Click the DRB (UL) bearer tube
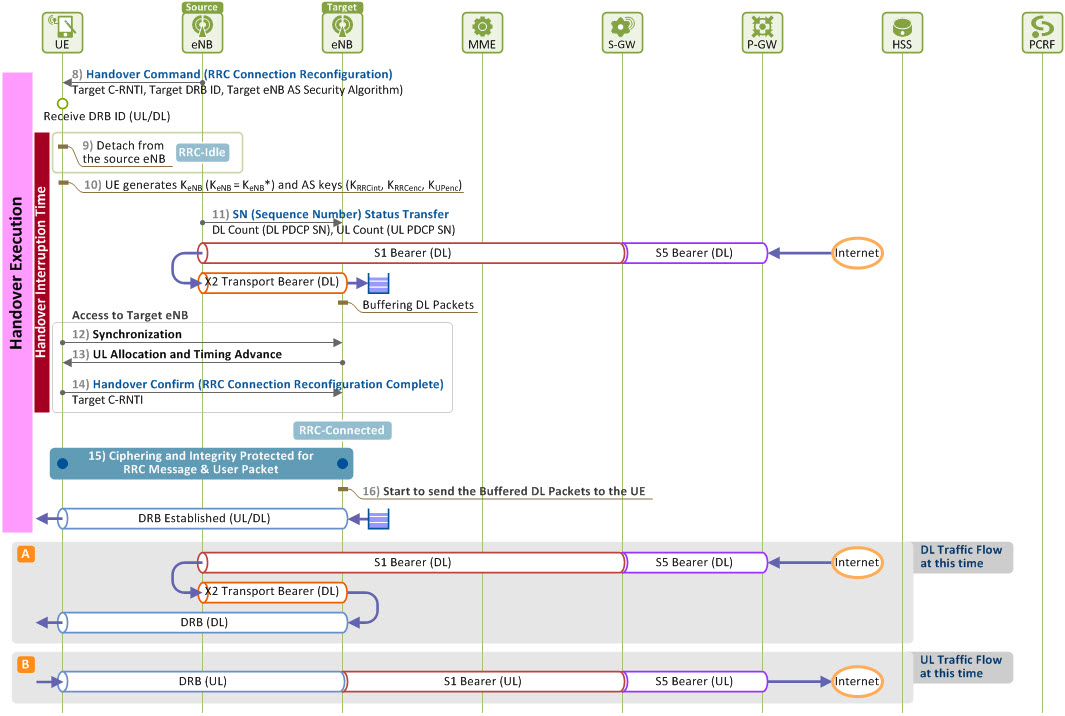Screen dimensions: 1065x716 click(x=202, y=681)
